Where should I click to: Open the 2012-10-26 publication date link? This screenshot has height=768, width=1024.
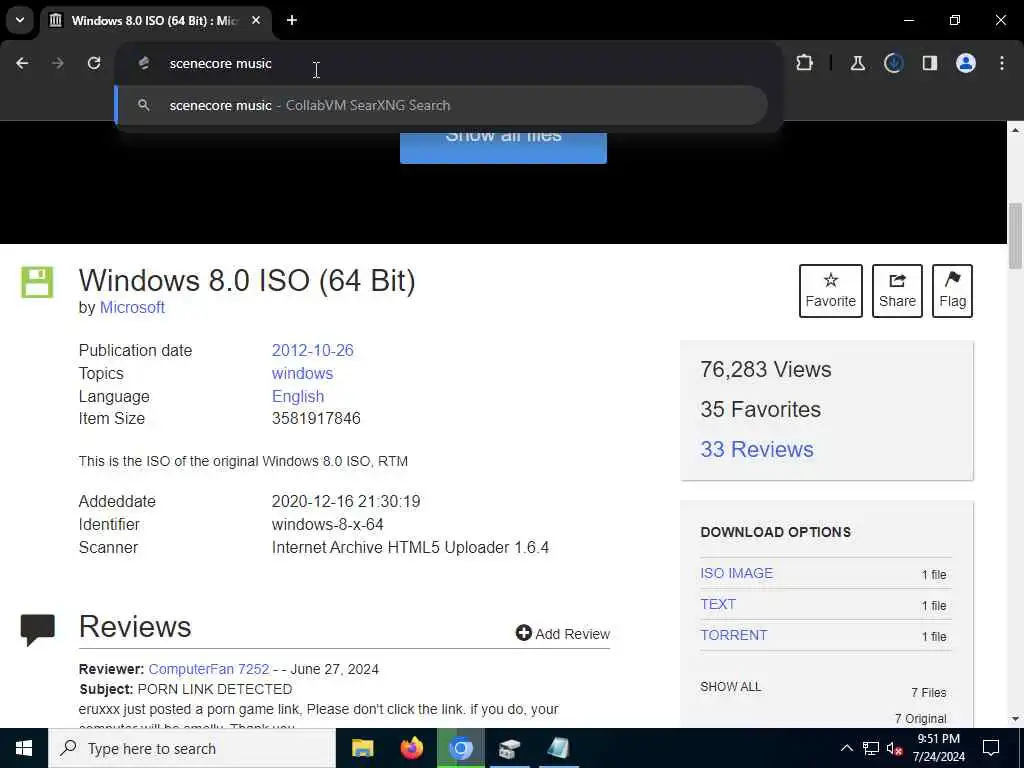click(312, 350)
